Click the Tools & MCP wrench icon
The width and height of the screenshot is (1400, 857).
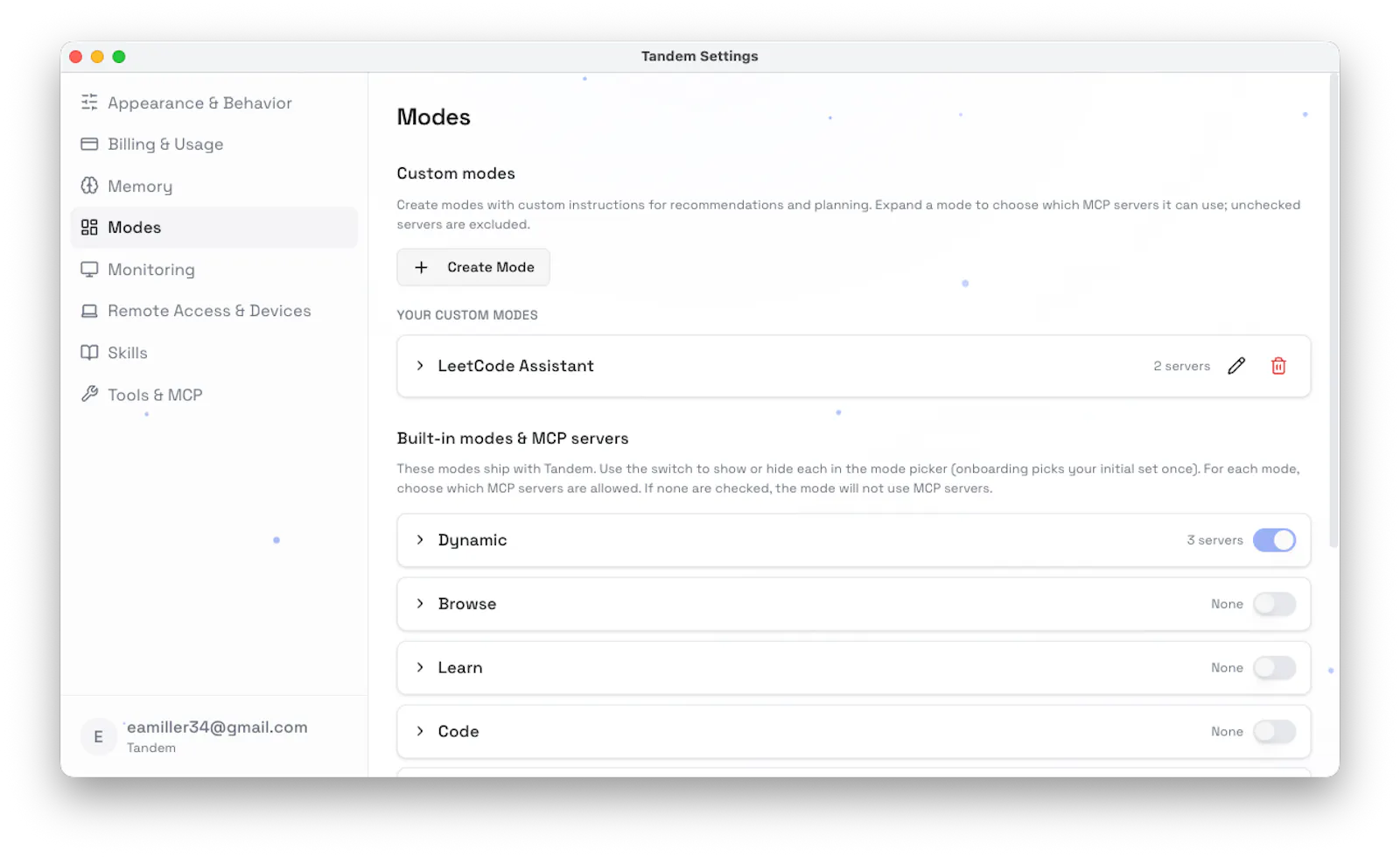[x=89, y=394]
